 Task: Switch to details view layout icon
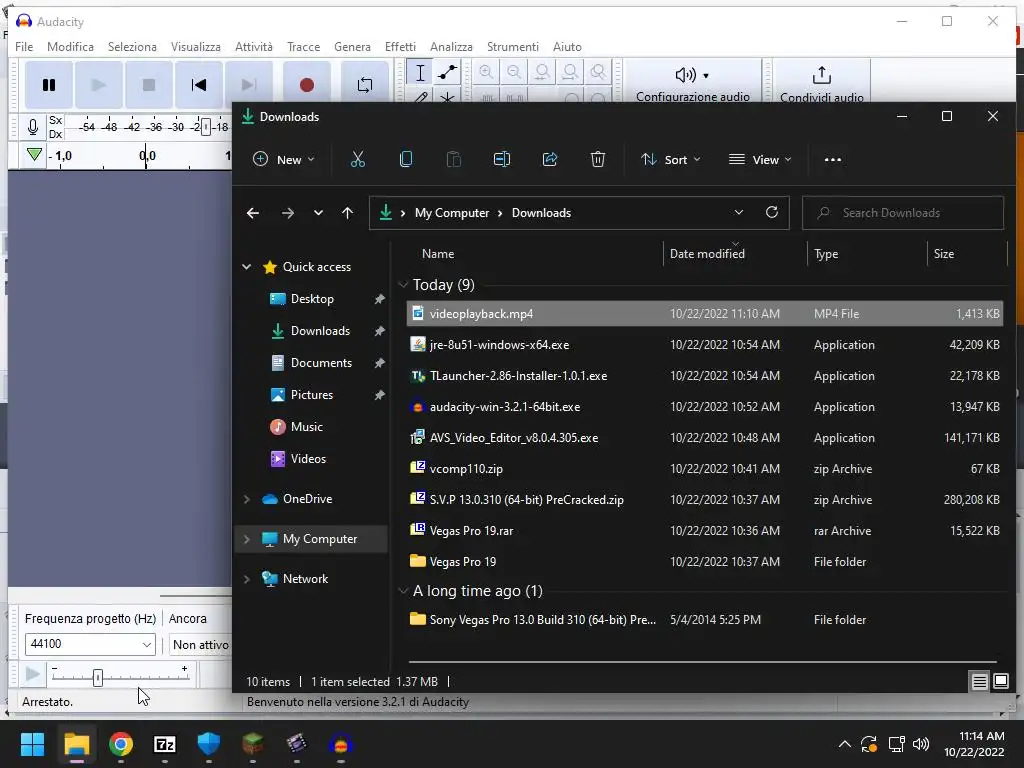click(x=979, y=682)
